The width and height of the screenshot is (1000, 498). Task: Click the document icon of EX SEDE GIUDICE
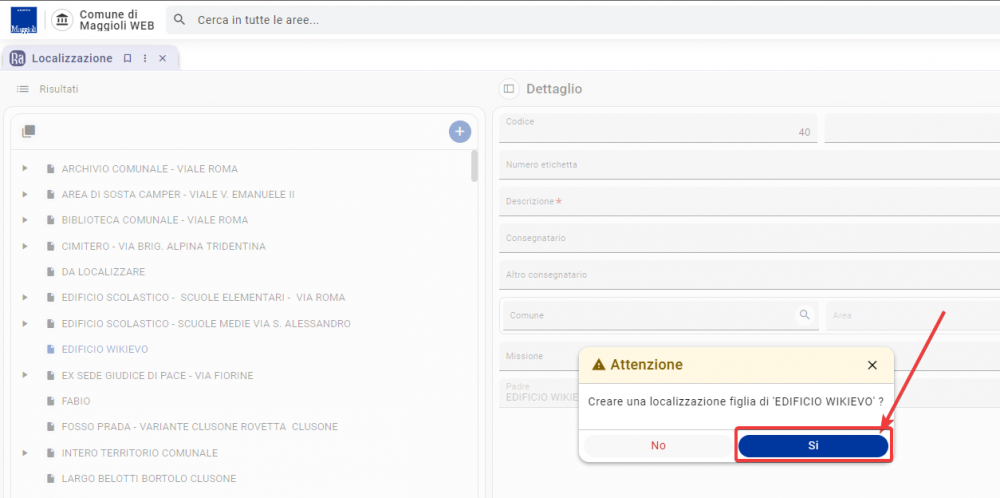point(50,376)
